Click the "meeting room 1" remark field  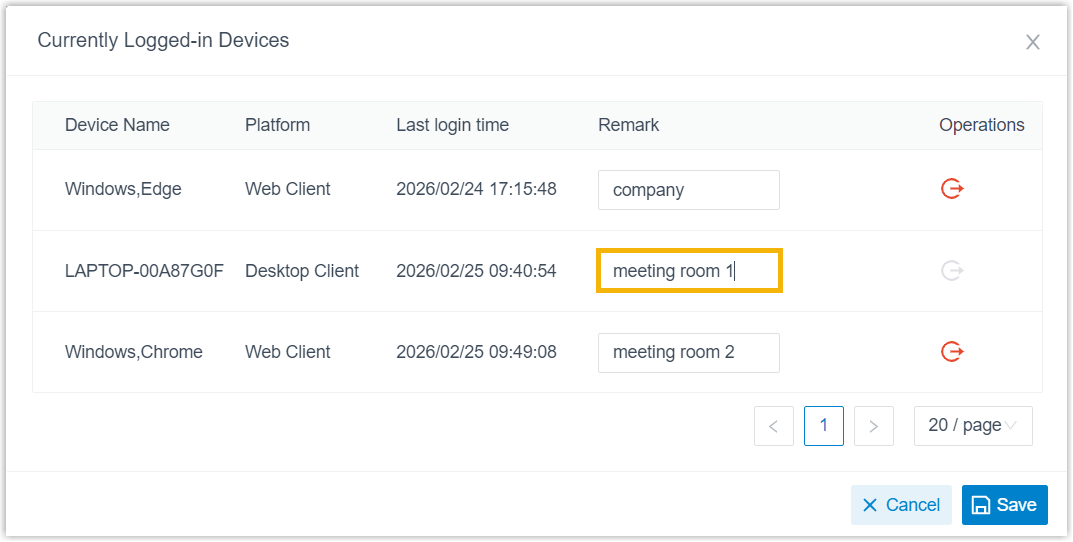click(x=688, y=271)
